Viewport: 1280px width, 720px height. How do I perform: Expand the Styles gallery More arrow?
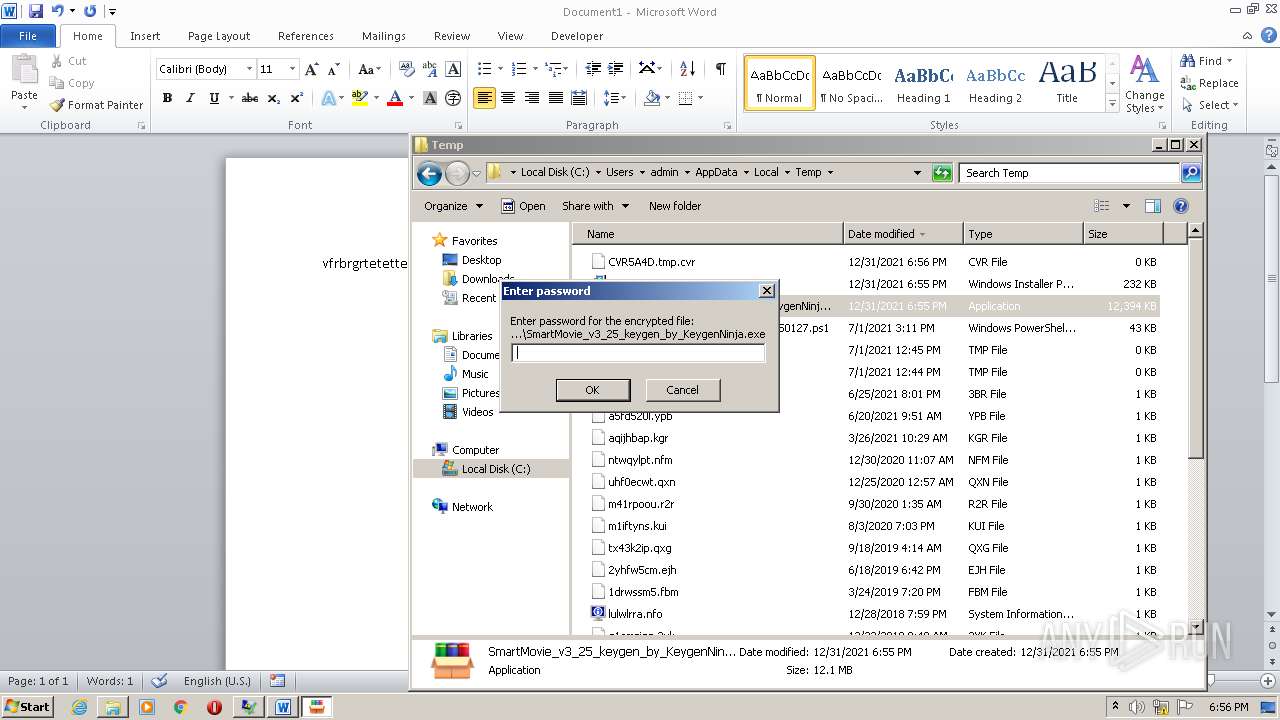pyautogui.click(x=1112, y=104)
